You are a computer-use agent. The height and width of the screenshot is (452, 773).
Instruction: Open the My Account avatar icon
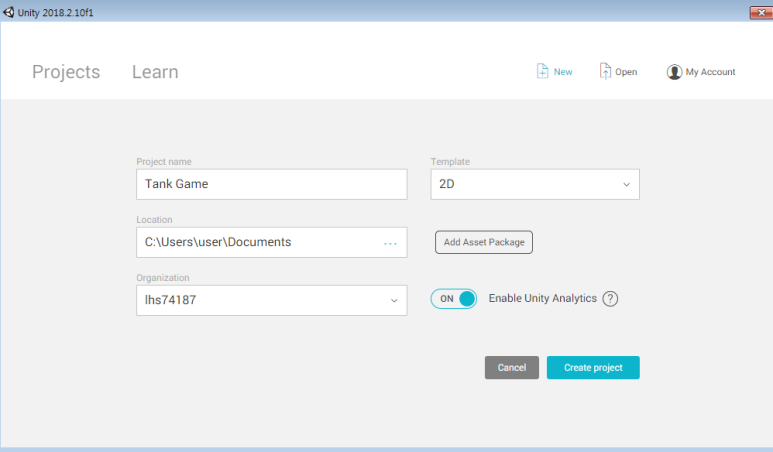pyautogui.click(x=674, y=72)
